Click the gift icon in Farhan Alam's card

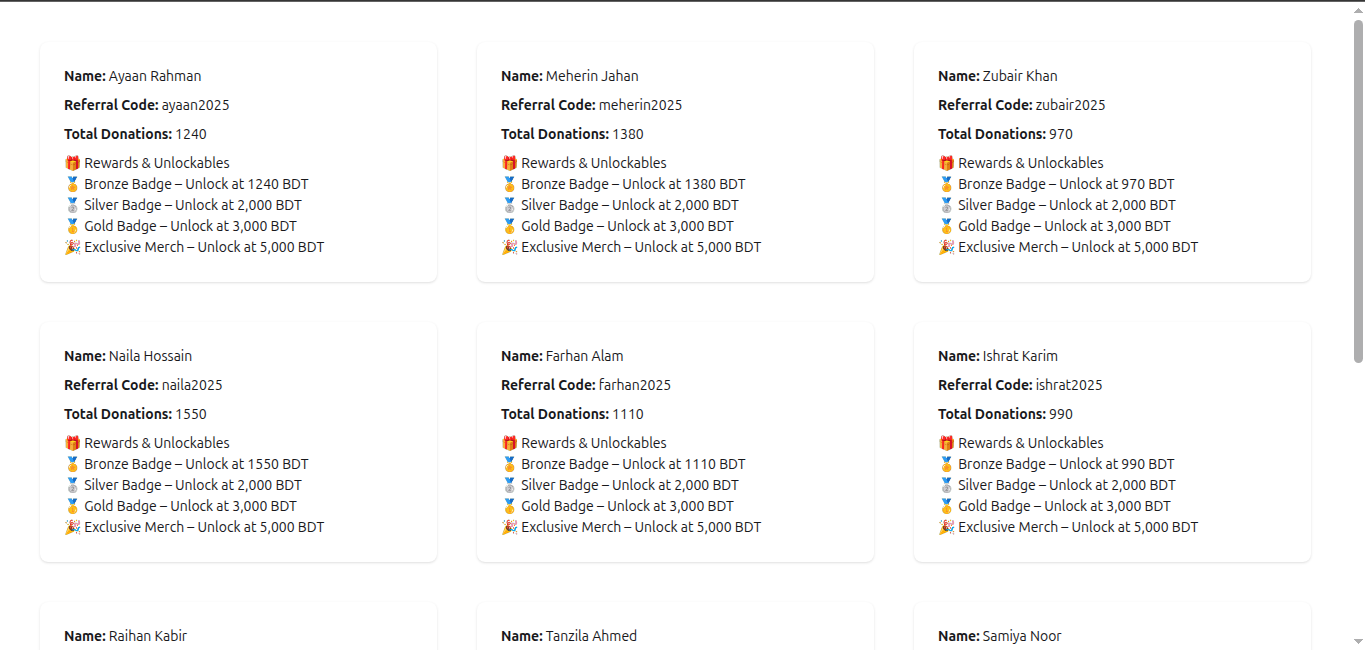(x=509, y=443)
